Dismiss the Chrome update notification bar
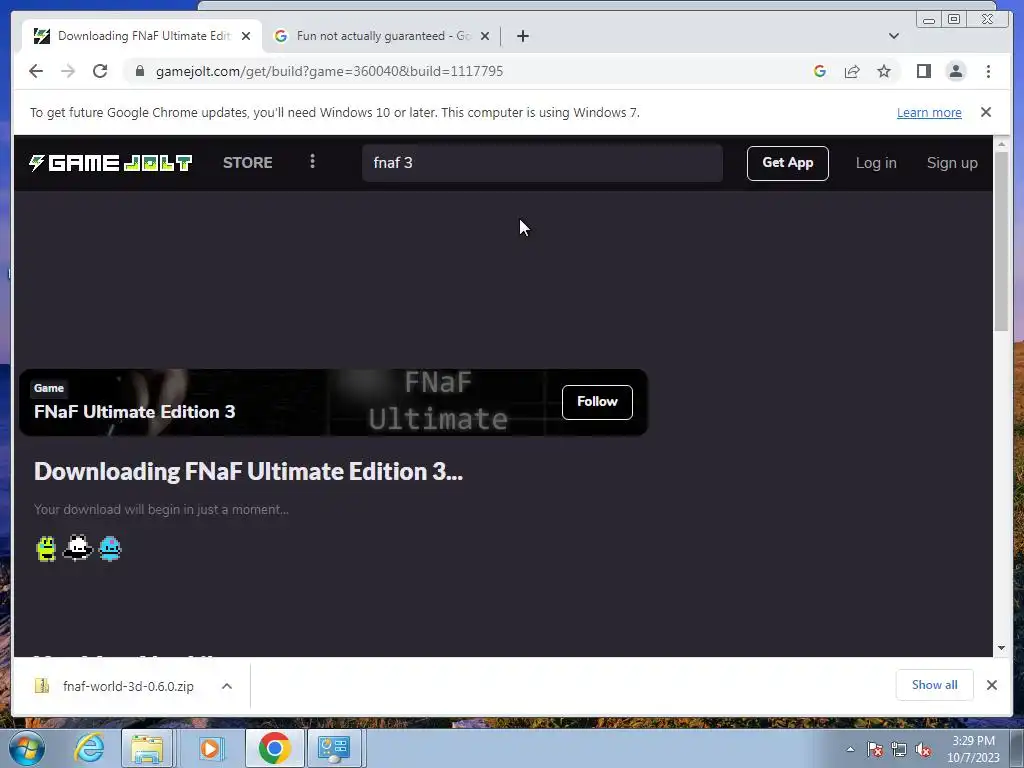 (x=986, y=112)
